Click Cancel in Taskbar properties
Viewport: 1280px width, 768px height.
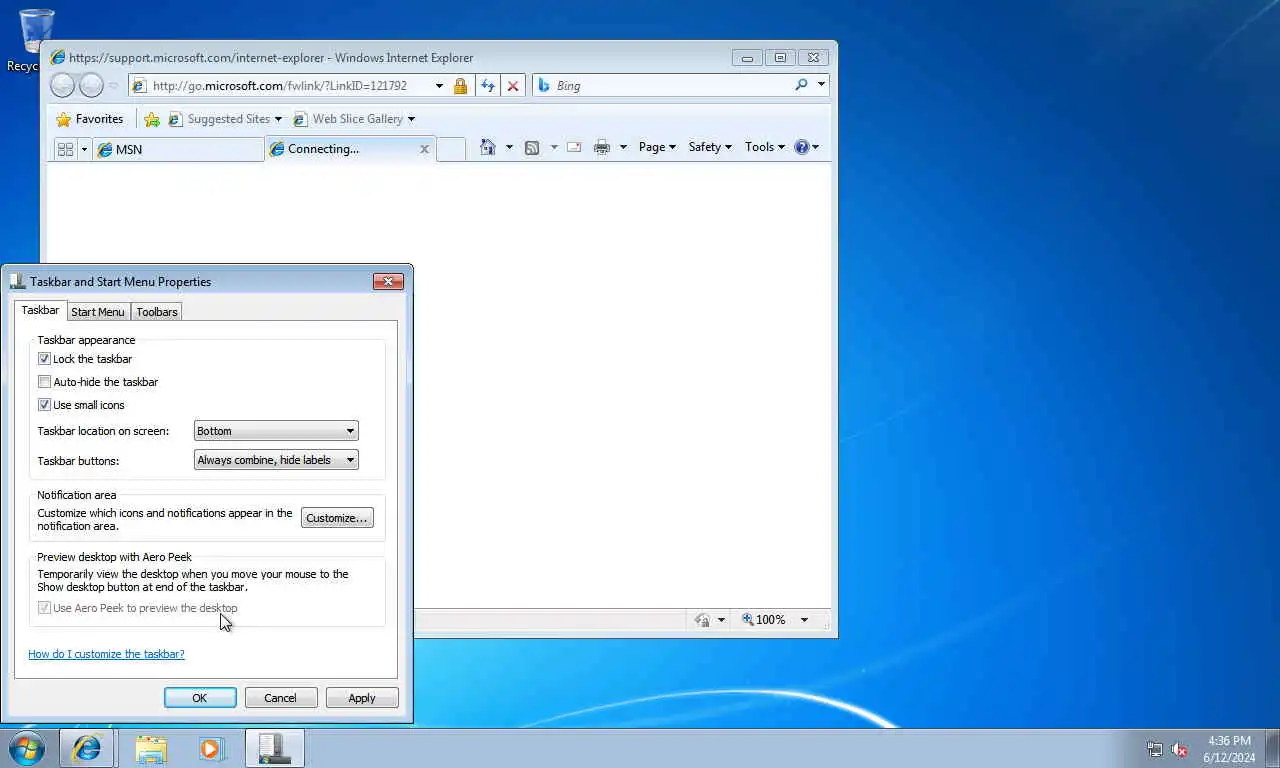[280, 698]
